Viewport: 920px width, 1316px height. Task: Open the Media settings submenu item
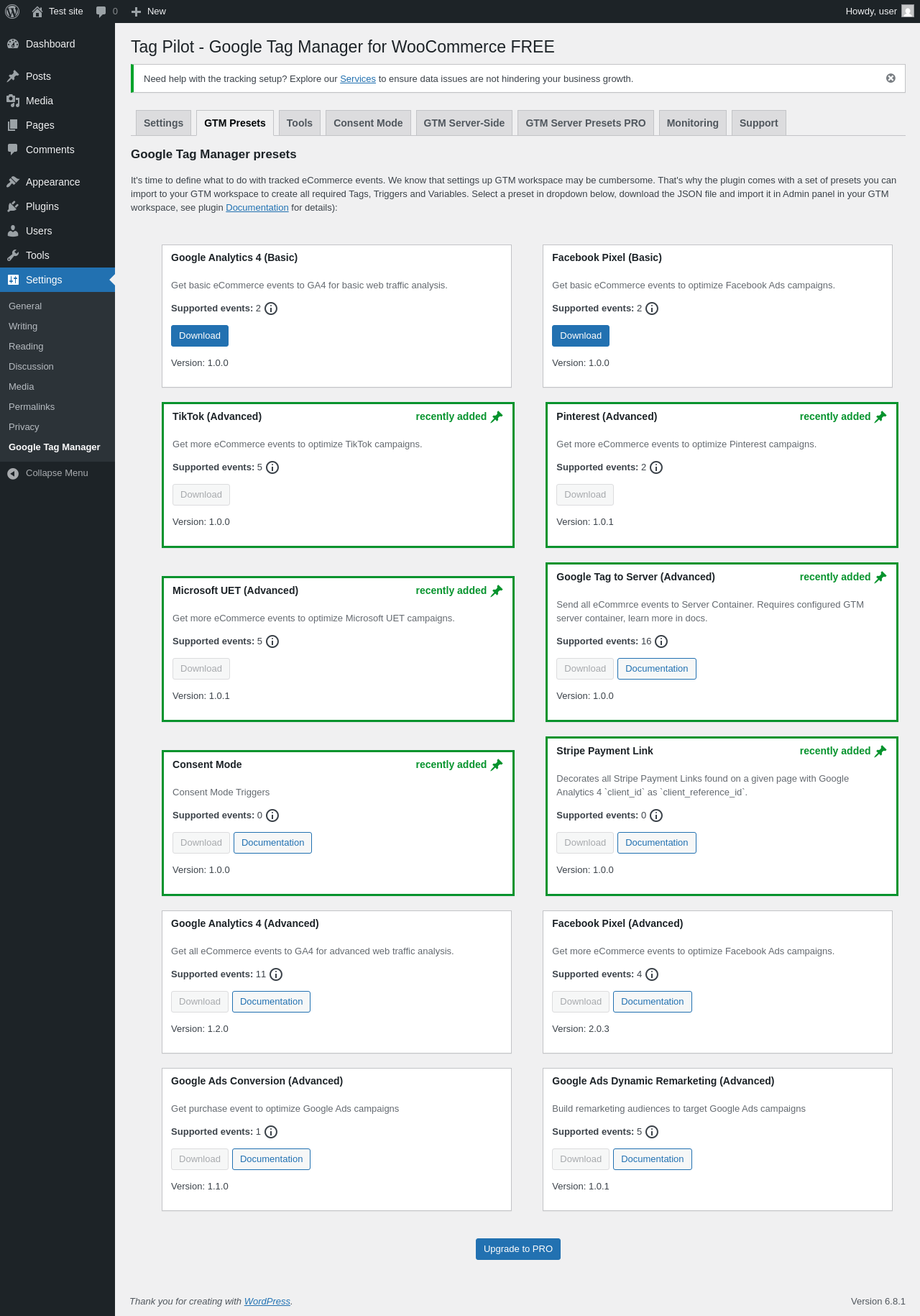tap(57, 387)
